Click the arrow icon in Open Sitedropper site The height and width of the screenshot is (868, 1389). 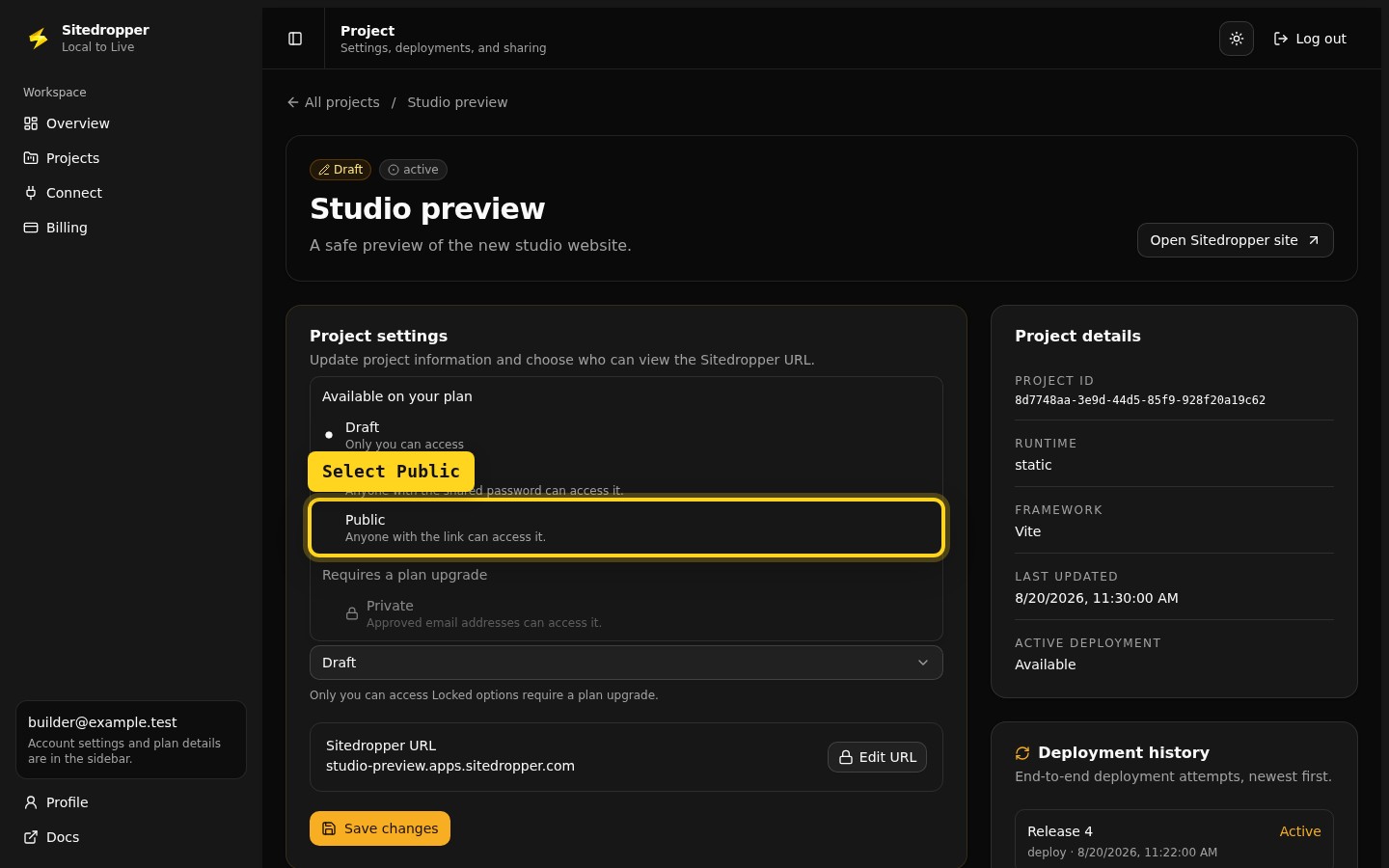(x=1314, y=240)
